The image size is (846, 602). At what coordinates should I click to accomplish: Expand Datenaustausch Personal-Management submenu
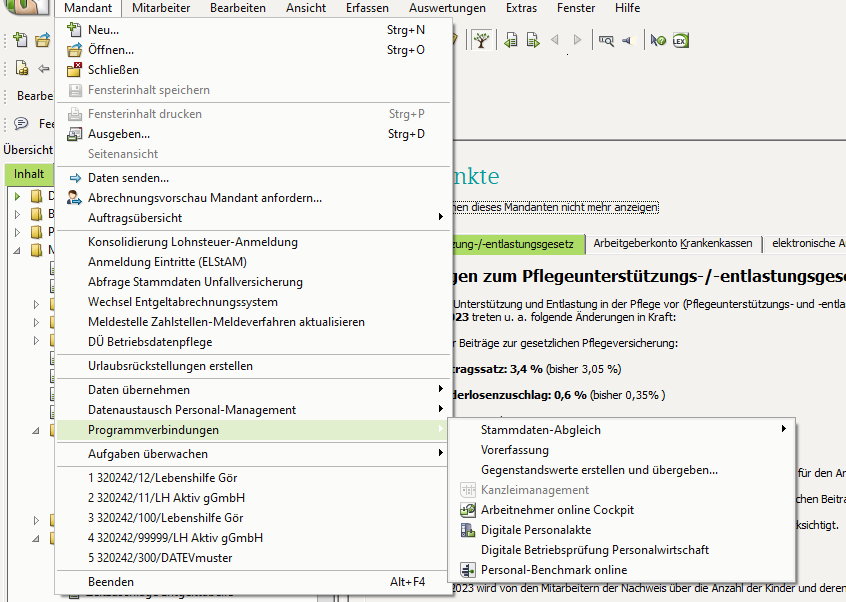tap(254, 409)
